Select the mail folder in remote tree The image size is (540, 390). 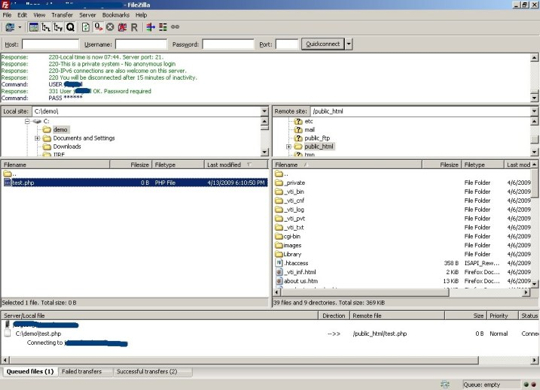click(x=310, y=130)
